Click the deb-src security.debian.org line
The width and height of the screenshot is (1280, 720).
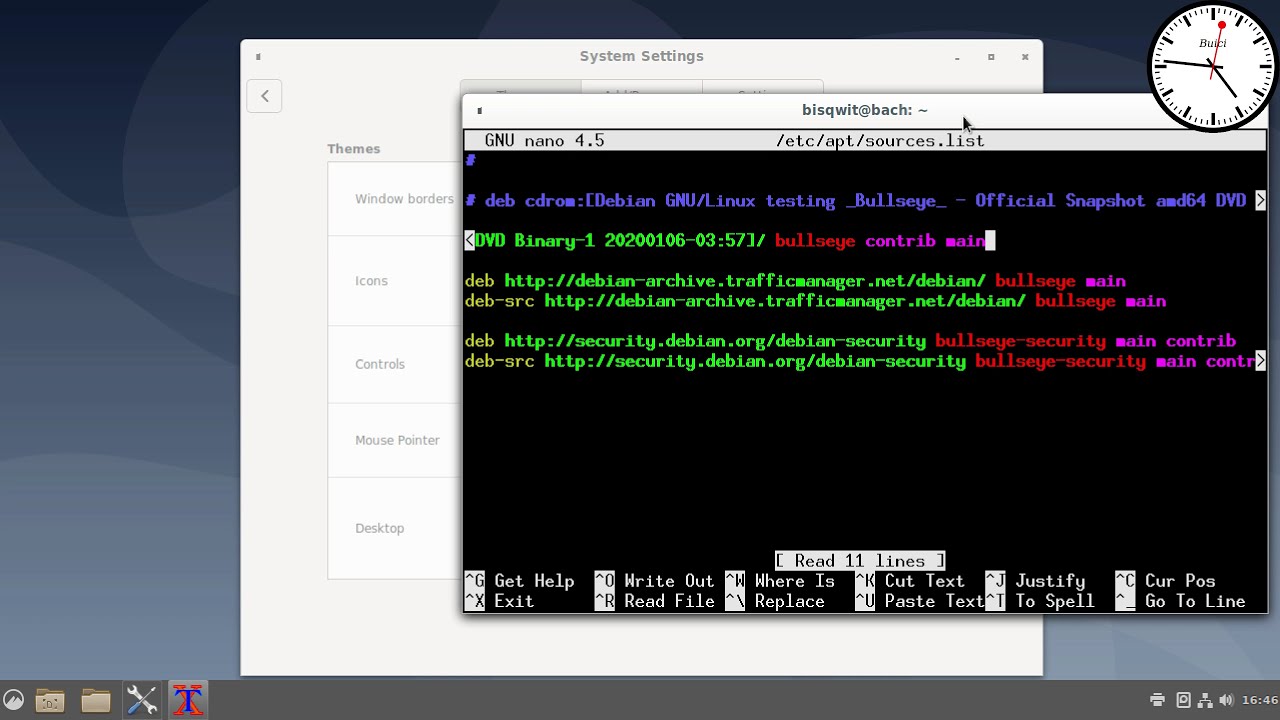coord(865,361)
